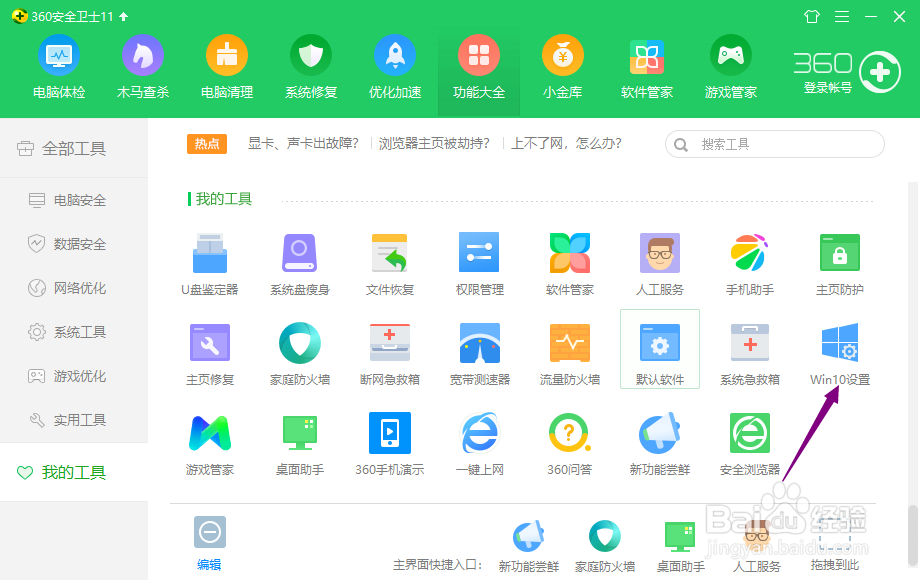The image size is (920, 580).
Task: Launch 软件管家 tool in 我的工具 grid
Action: click(570, 264)
